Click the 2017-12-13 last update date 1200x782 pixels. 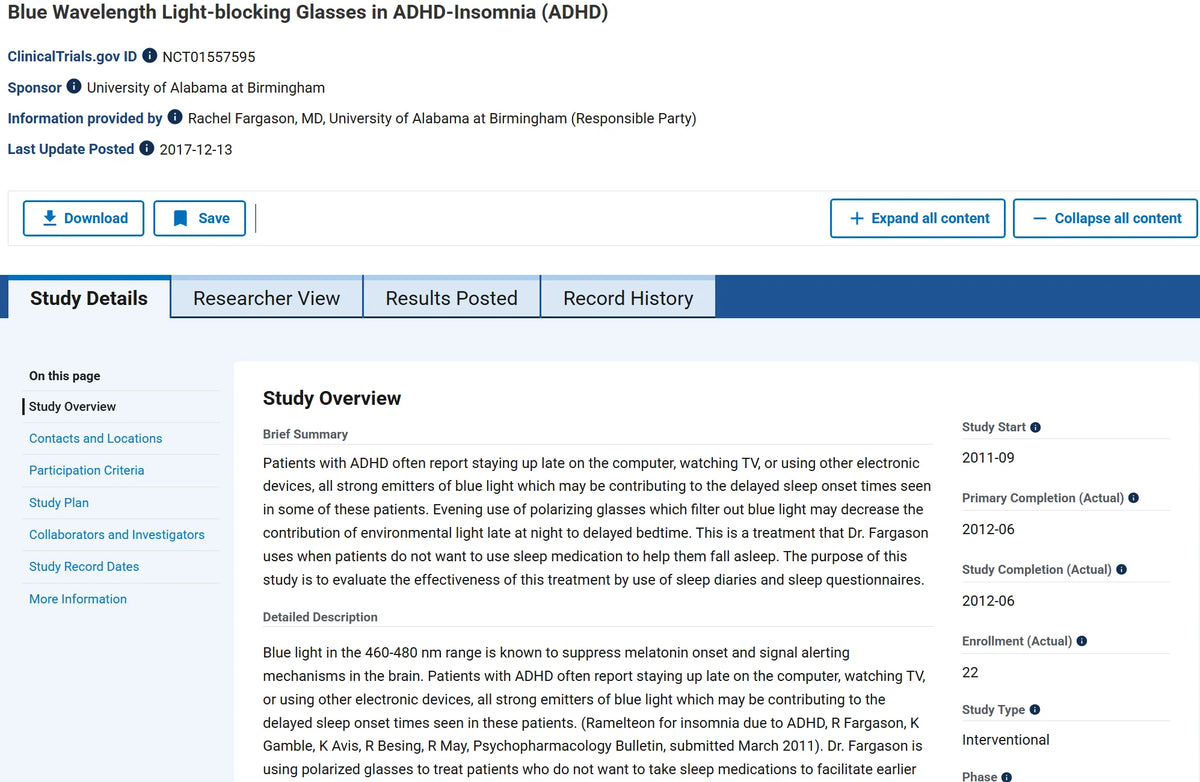(196, 149)
